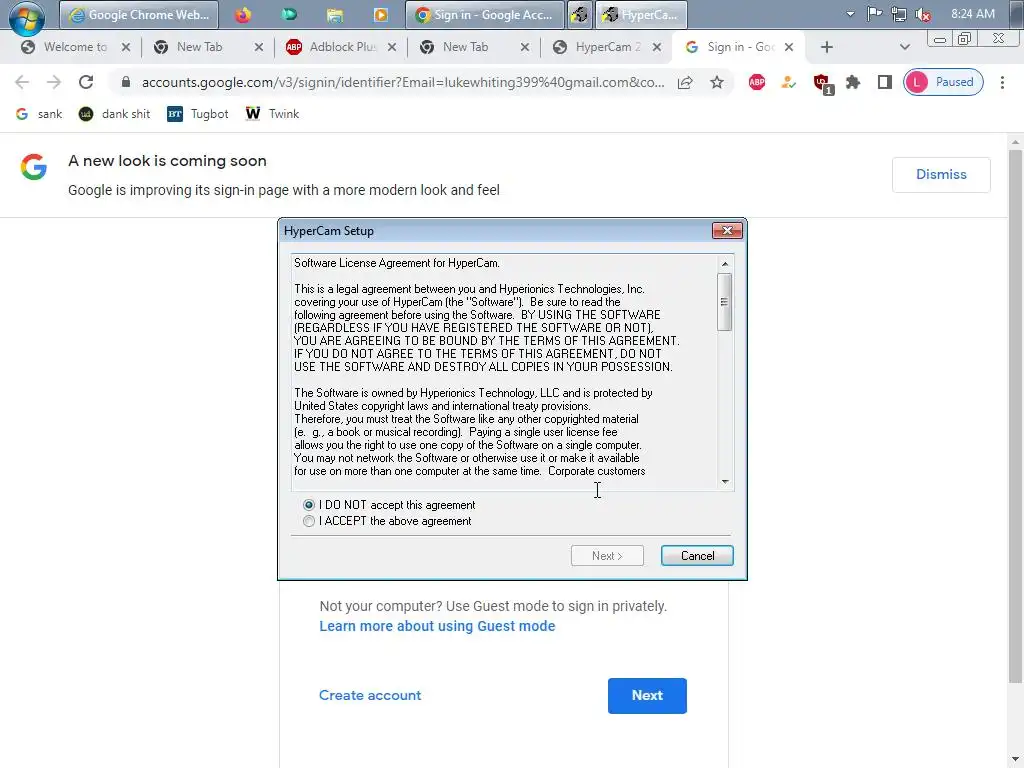Click Next in HyperCam Setup
1024x768 pixels.
607,556
